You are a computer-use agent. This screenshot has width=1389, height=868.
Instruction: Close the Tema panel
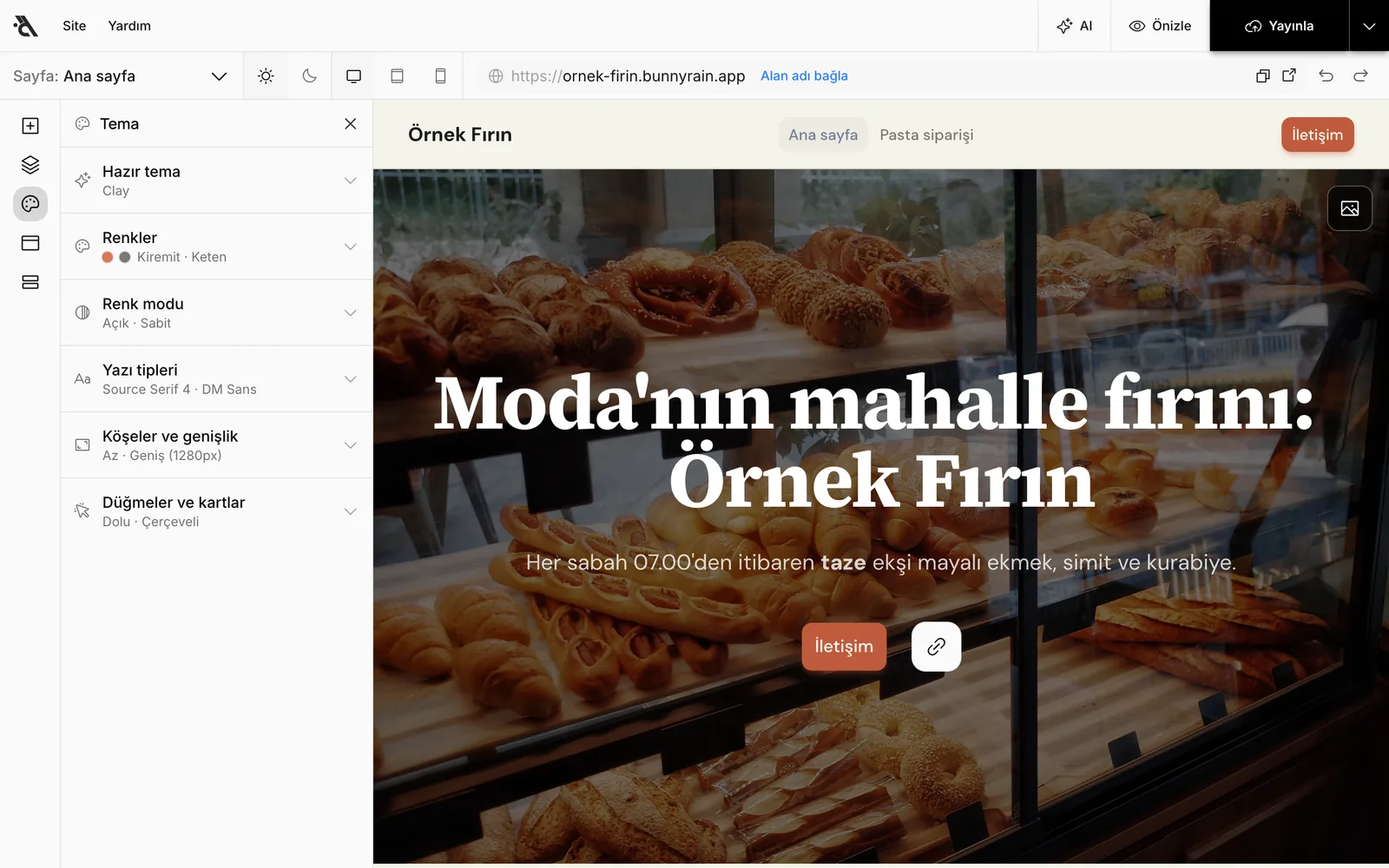(x=351, y=123)
